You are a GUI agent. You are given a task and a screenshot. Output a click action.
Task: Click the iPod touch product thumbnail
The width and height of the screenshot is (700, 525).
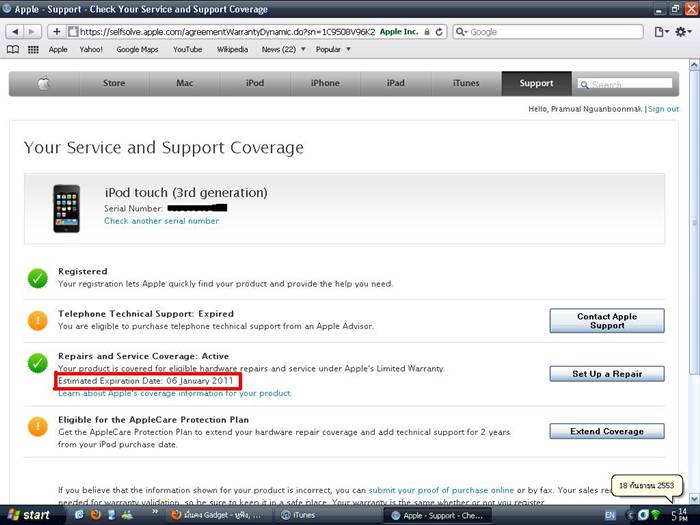click(67, 207)
